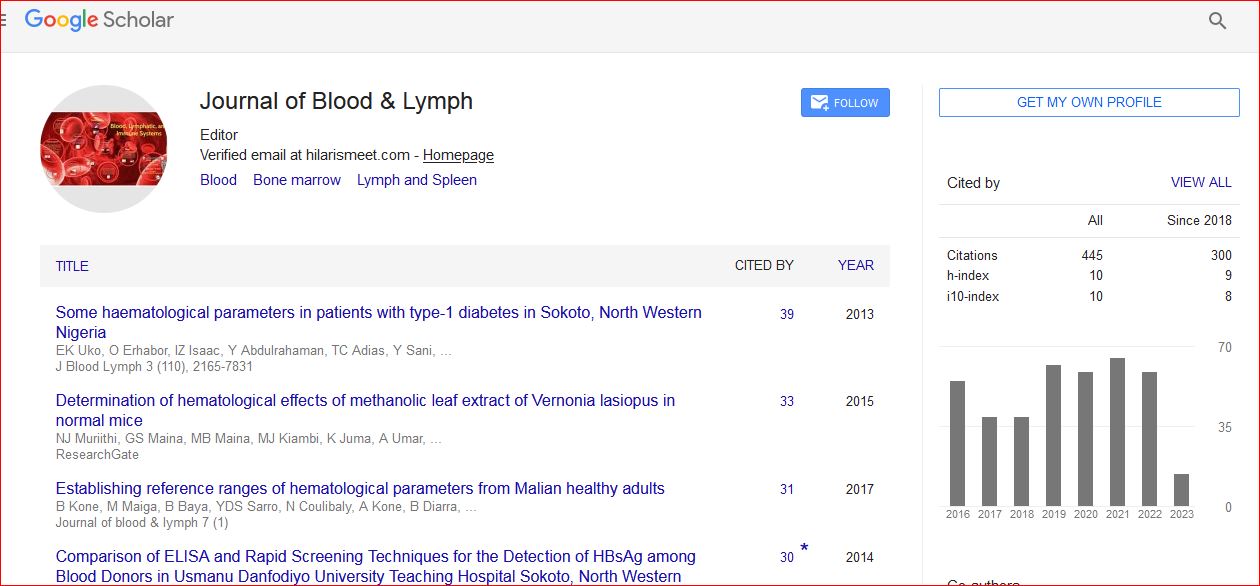Sort articles by Year column header
The width and height of the screenshot is (1260, 586).
[855, 265]
